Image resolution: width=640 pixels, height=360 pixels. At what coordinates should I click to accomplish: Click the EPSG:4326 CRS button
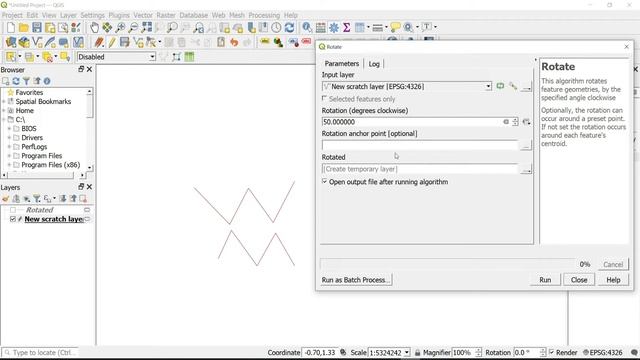coord(602,352)
